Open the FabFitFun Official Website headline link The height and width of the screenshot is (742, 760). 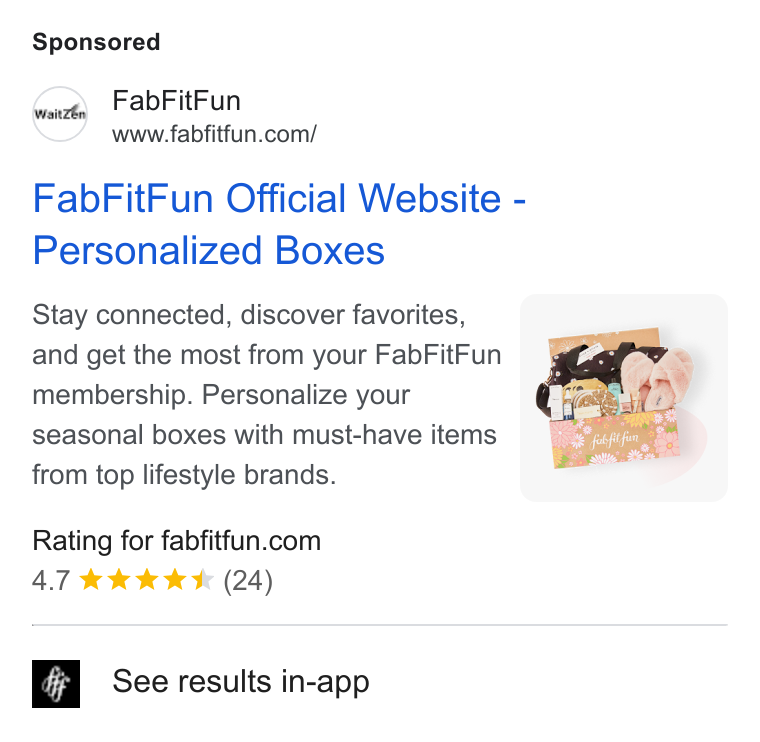click(x=279, y=198)
